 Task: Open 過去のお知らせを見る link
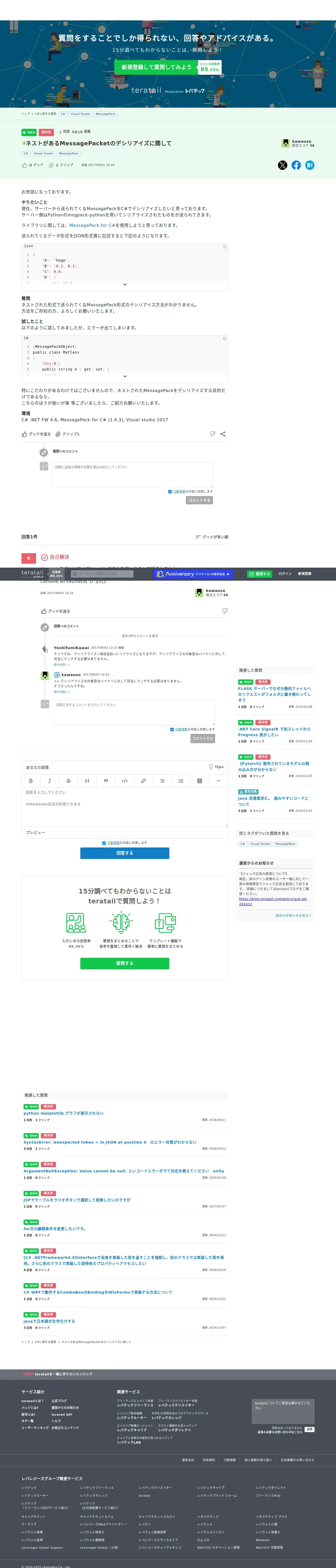[x=293, y=915]
